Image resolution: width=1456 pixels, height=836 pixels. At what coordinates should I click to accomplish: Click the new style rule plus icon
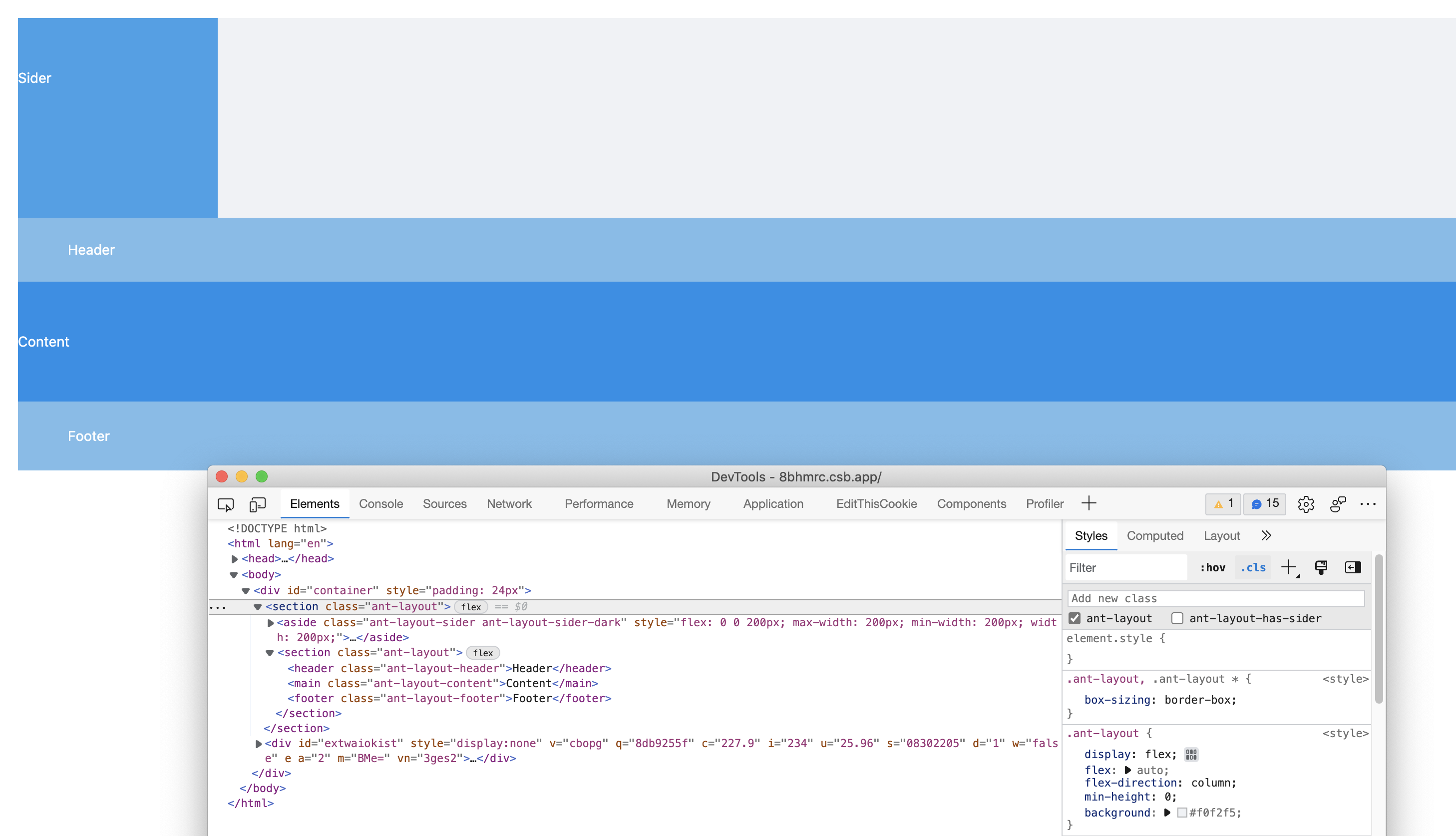tap(1289, 567)
